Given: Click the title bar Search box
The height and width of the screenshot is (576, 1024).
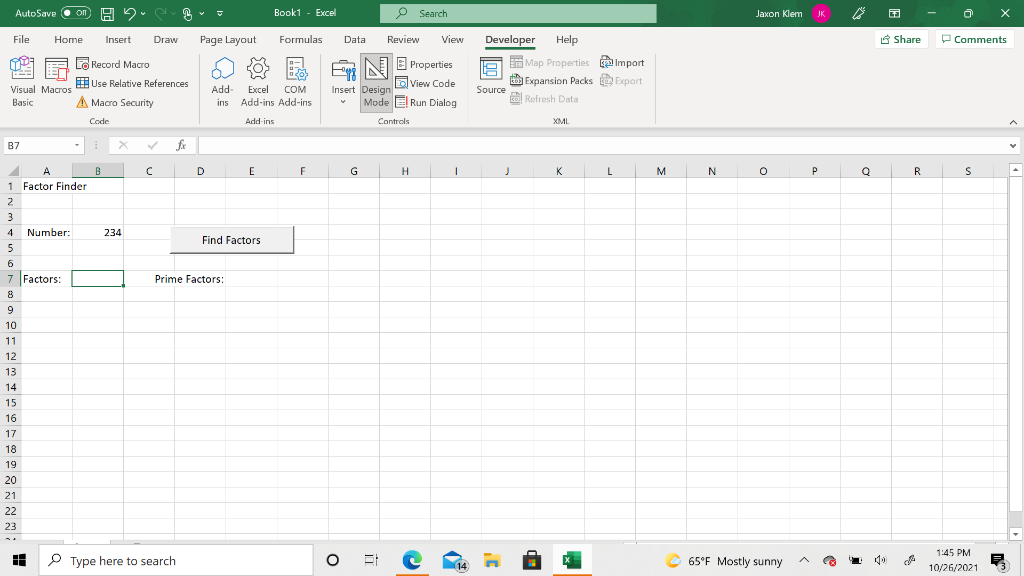Looking at the screenshot, I should click(518, 13).
